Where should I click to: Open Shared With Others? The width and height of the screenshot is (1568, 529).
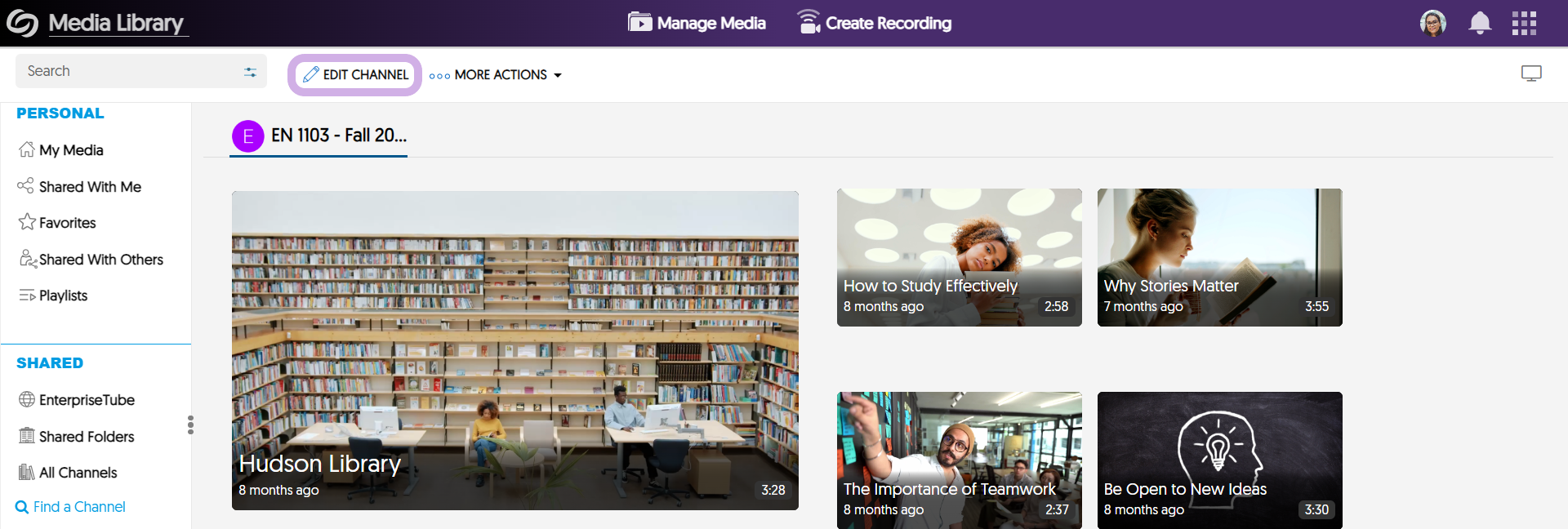click(101, 260)
